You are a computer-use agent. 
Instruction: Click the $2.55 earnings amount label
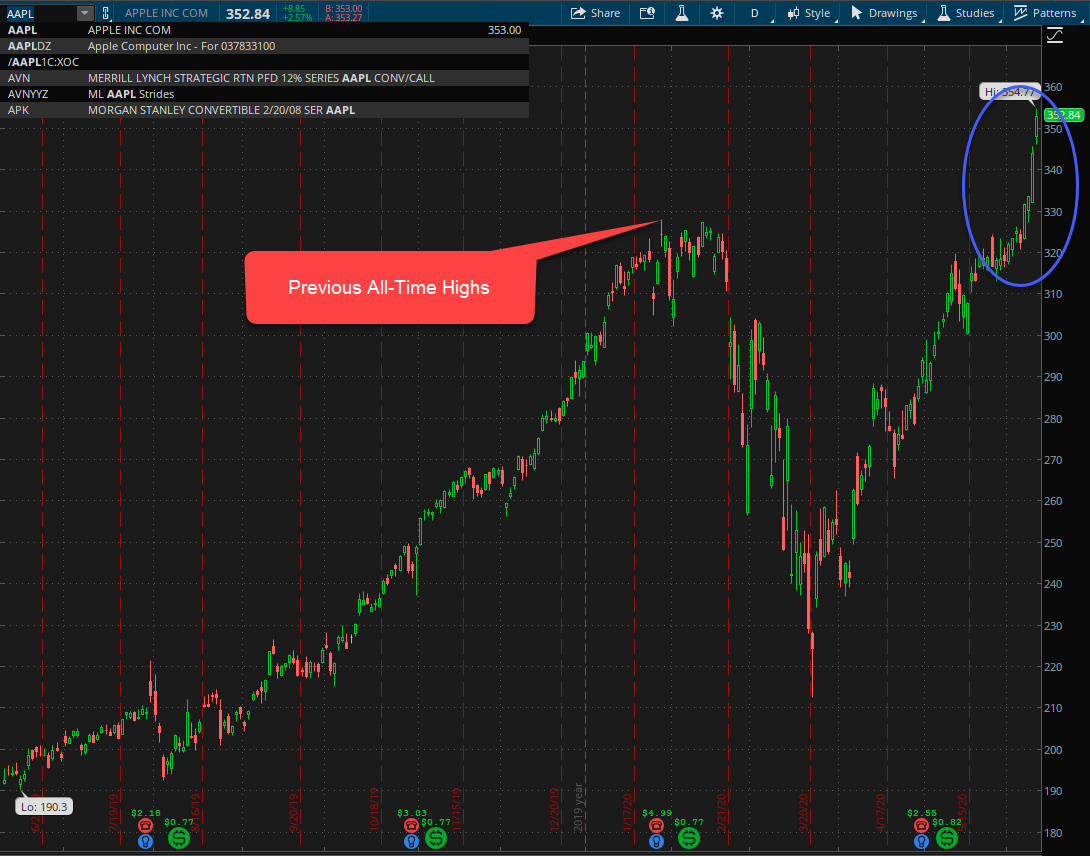click(922, 812)
